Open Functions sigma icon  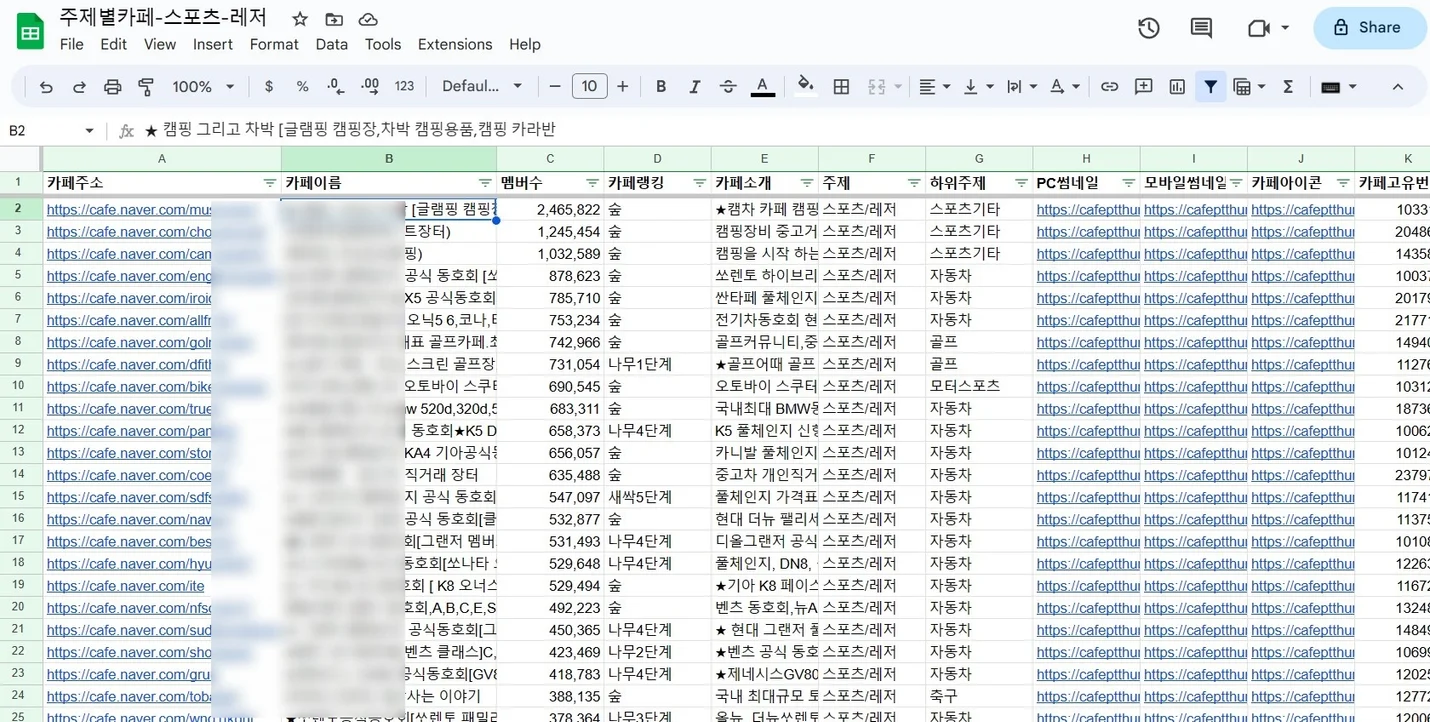(1288, 87)
